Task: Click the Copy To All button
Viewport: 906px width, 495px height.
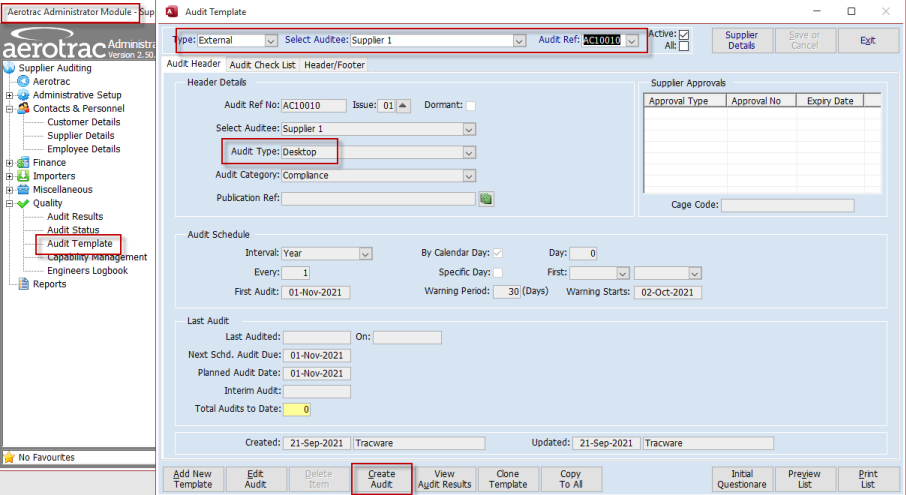Action: (571, 479)
